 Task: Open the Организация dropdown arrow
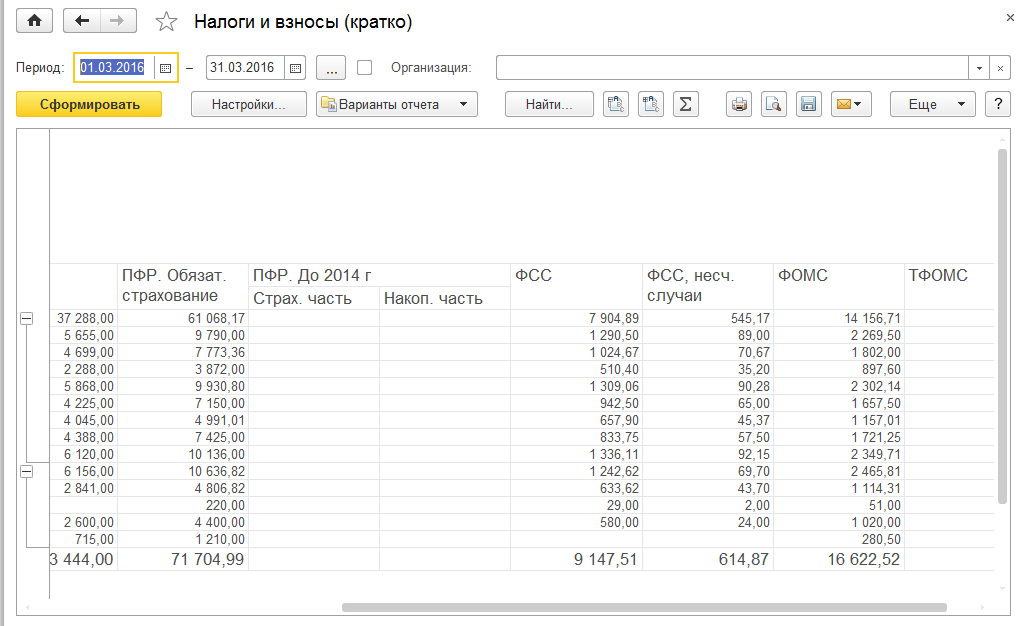coord(979,68)
